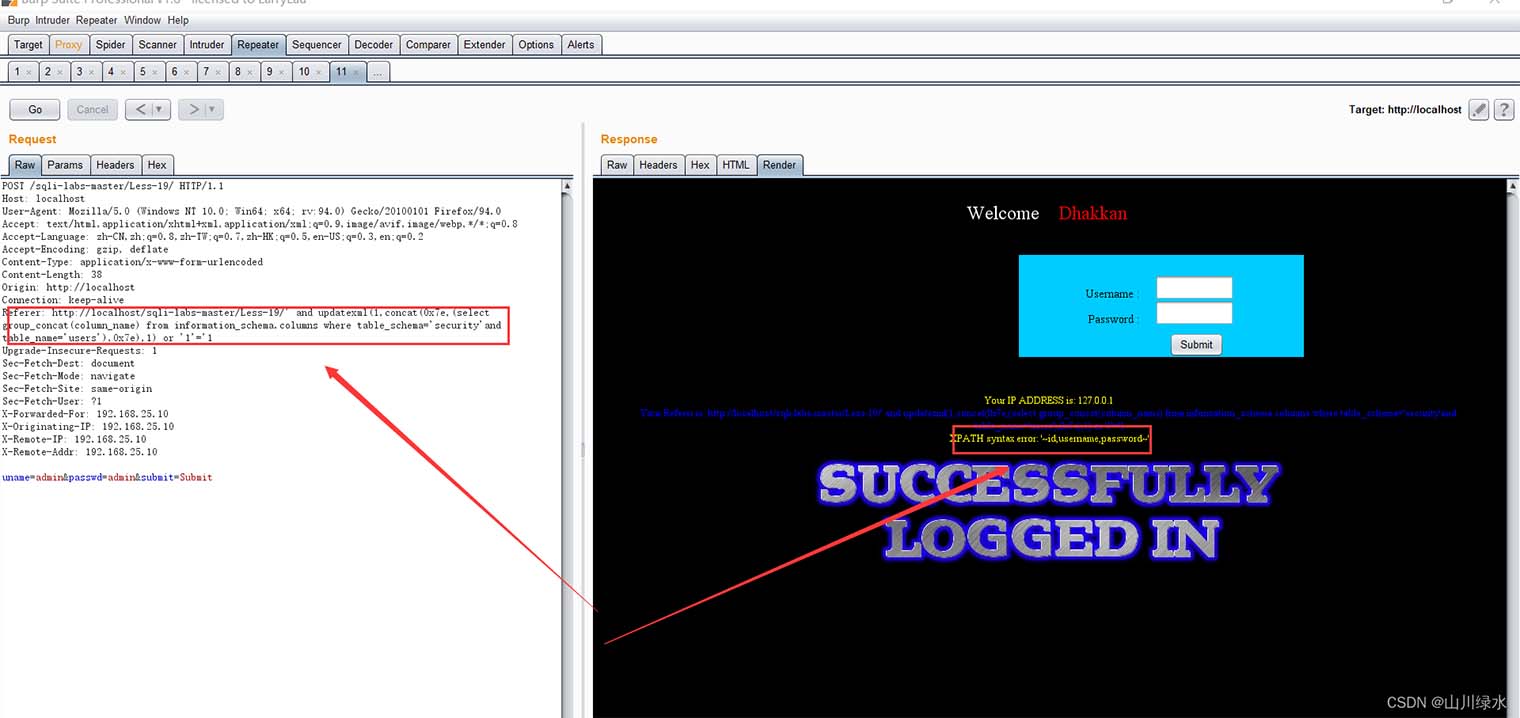Open Repeater help question-mark icon

click(x=1503, y=110)
